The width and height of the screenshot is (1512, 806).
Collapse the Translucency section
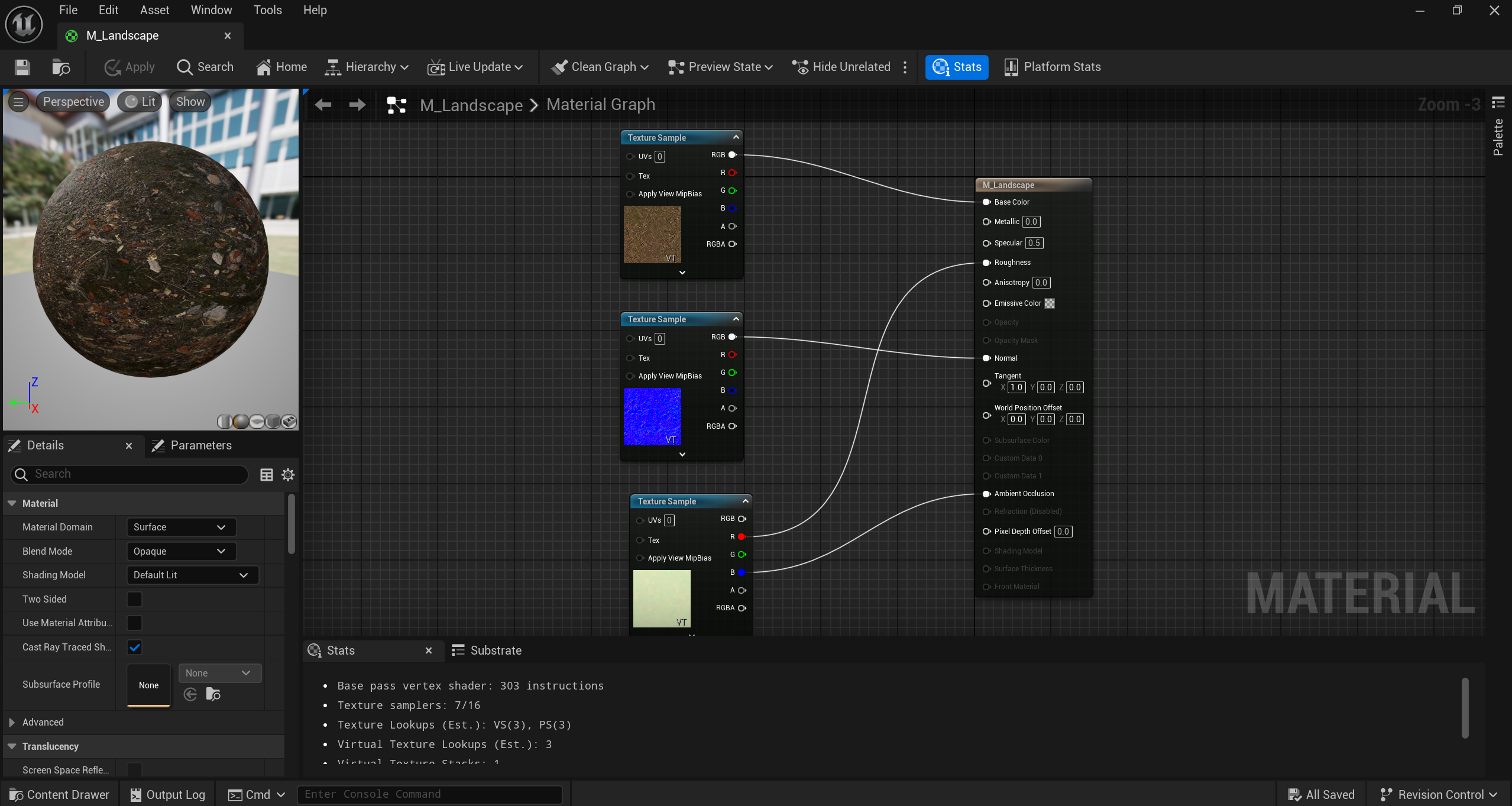(x=12, y=746)
